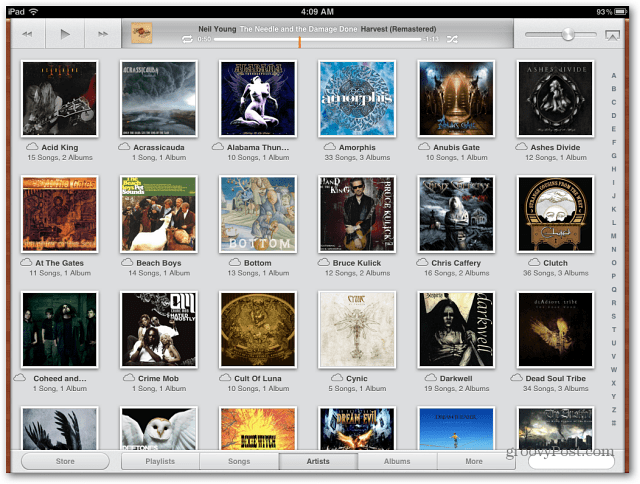Click '33 Songs, 3 Albums' text
The height and width of the screenshot is (484, 640).
coord(357,158)
